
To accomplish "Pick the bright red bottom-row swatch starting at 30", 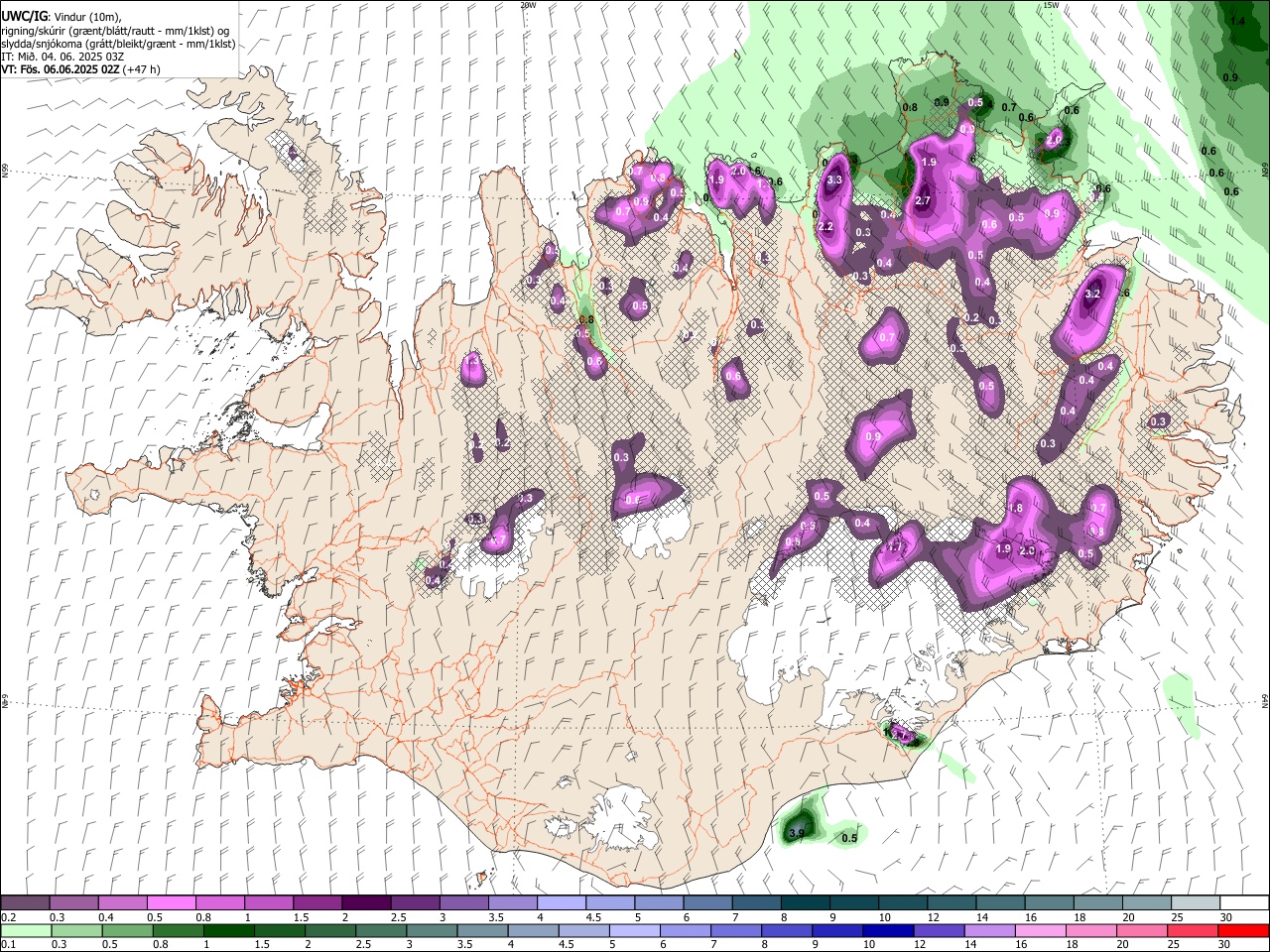I will tap(1242, 930).
